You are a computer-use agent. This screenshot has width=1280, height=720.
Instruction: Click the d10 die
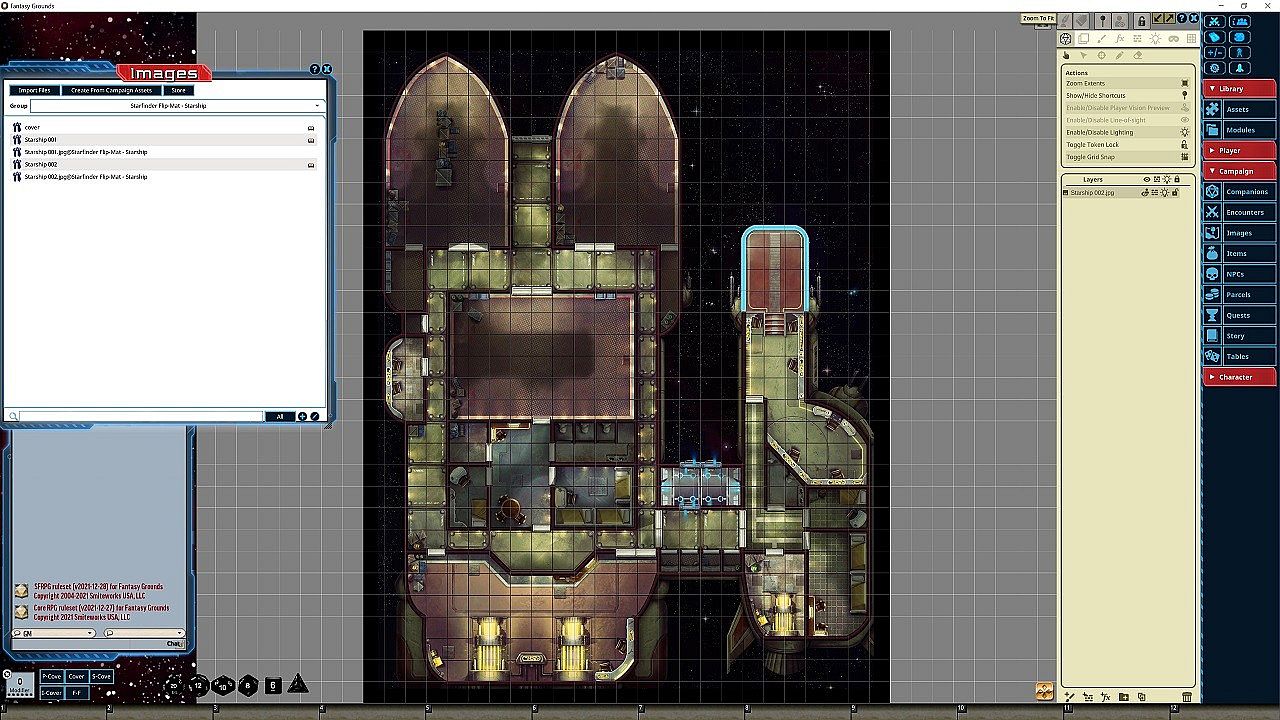(223, 686)
